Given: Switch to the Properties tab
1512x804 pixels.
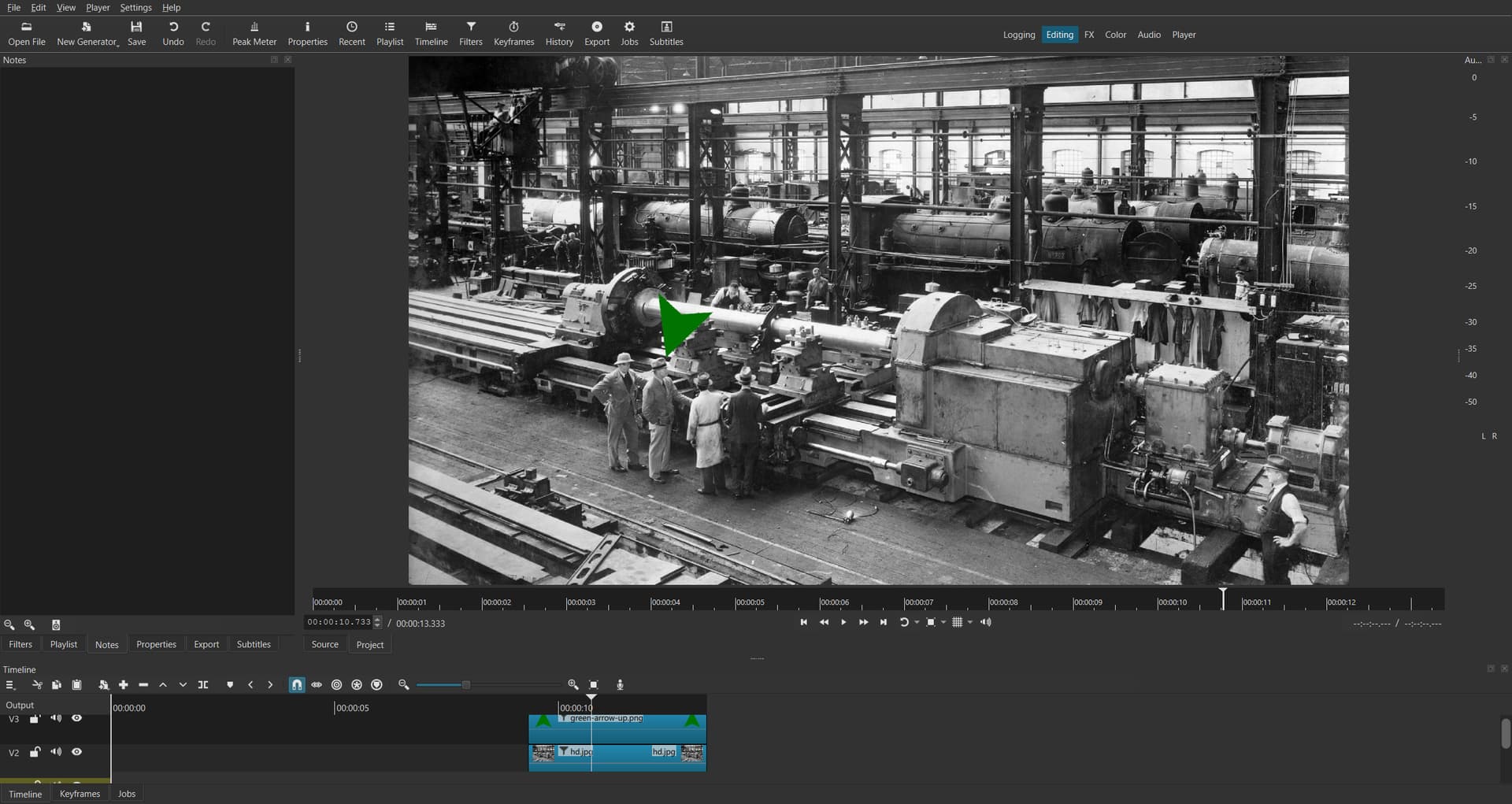Looking at the screenshot, I should 156,644.
